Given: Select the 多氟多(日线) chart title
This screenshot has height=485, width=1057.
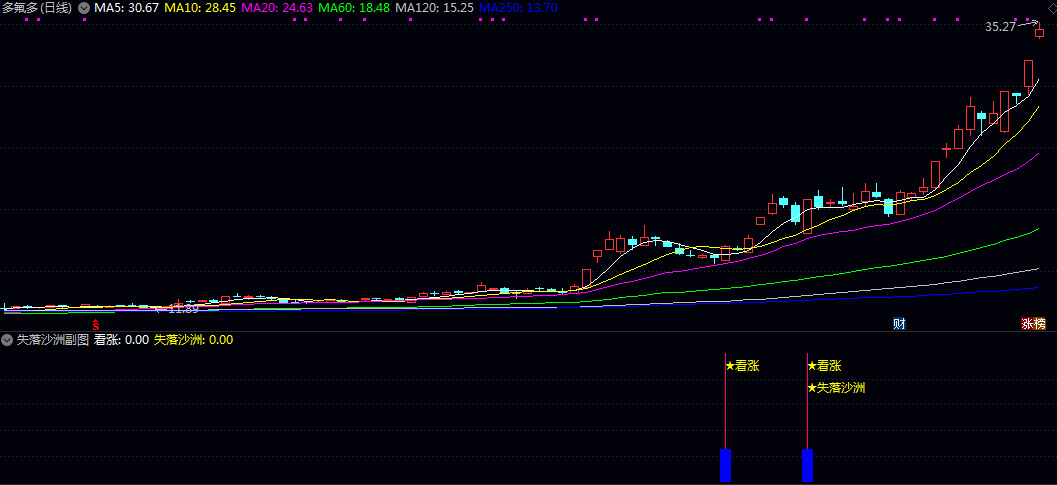Looking at the screenshot, I should pos(38,8).
